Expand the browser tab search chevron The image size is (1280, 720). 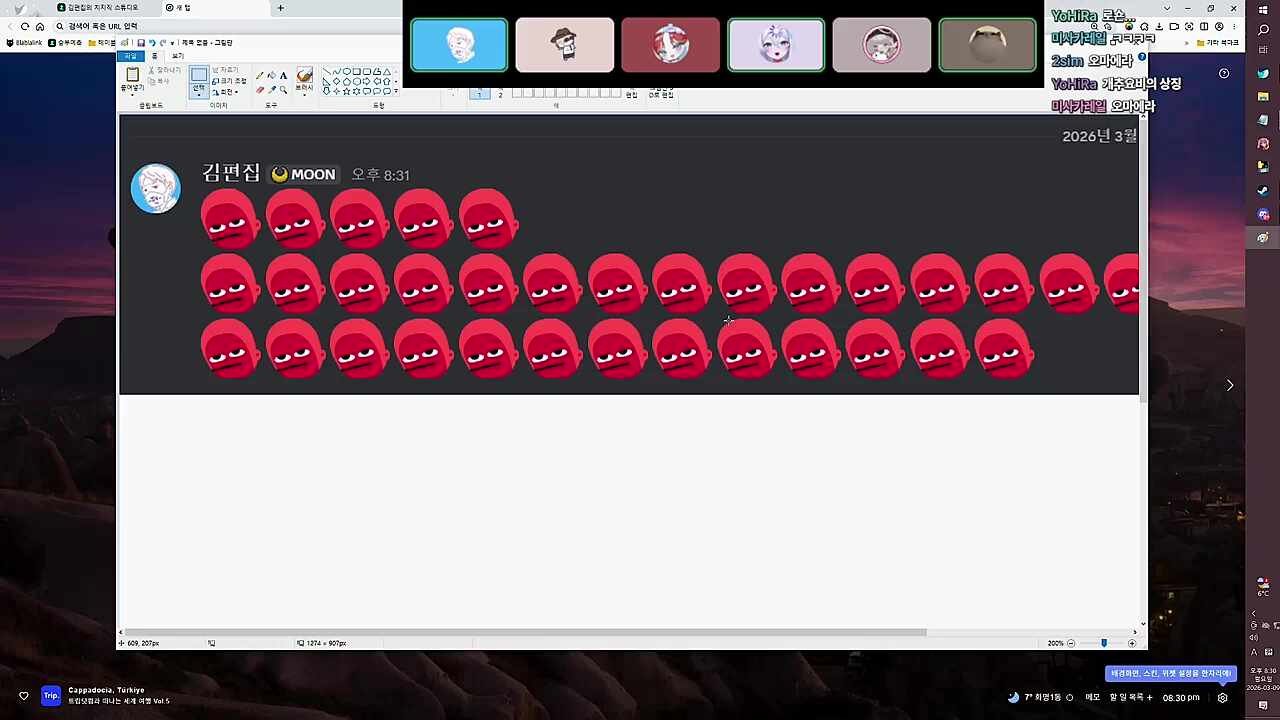click(1167, 8)
